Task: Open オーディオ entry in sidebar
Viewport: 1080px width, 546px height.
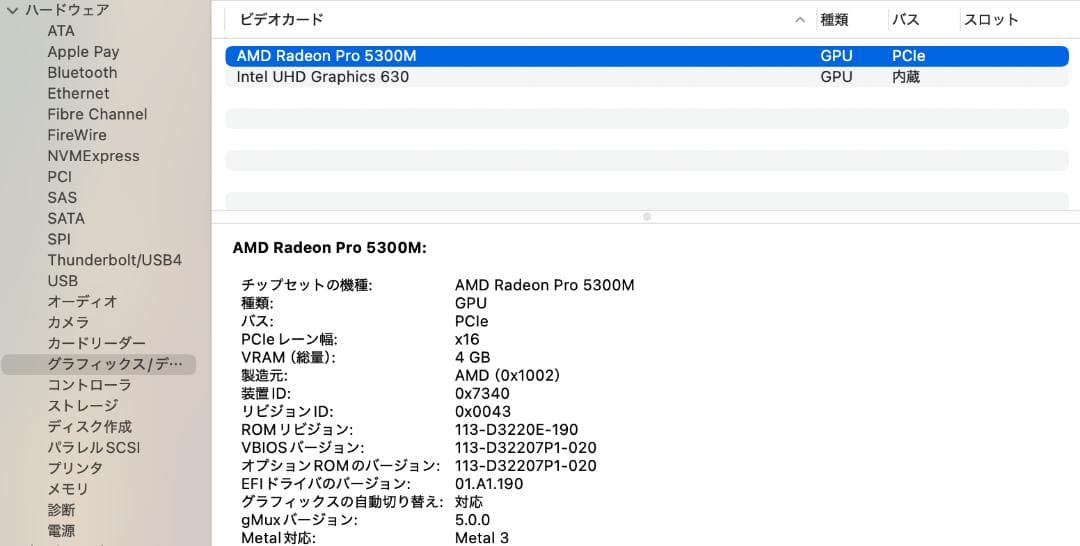Action: pyautogui.click(x=82, y=302)
